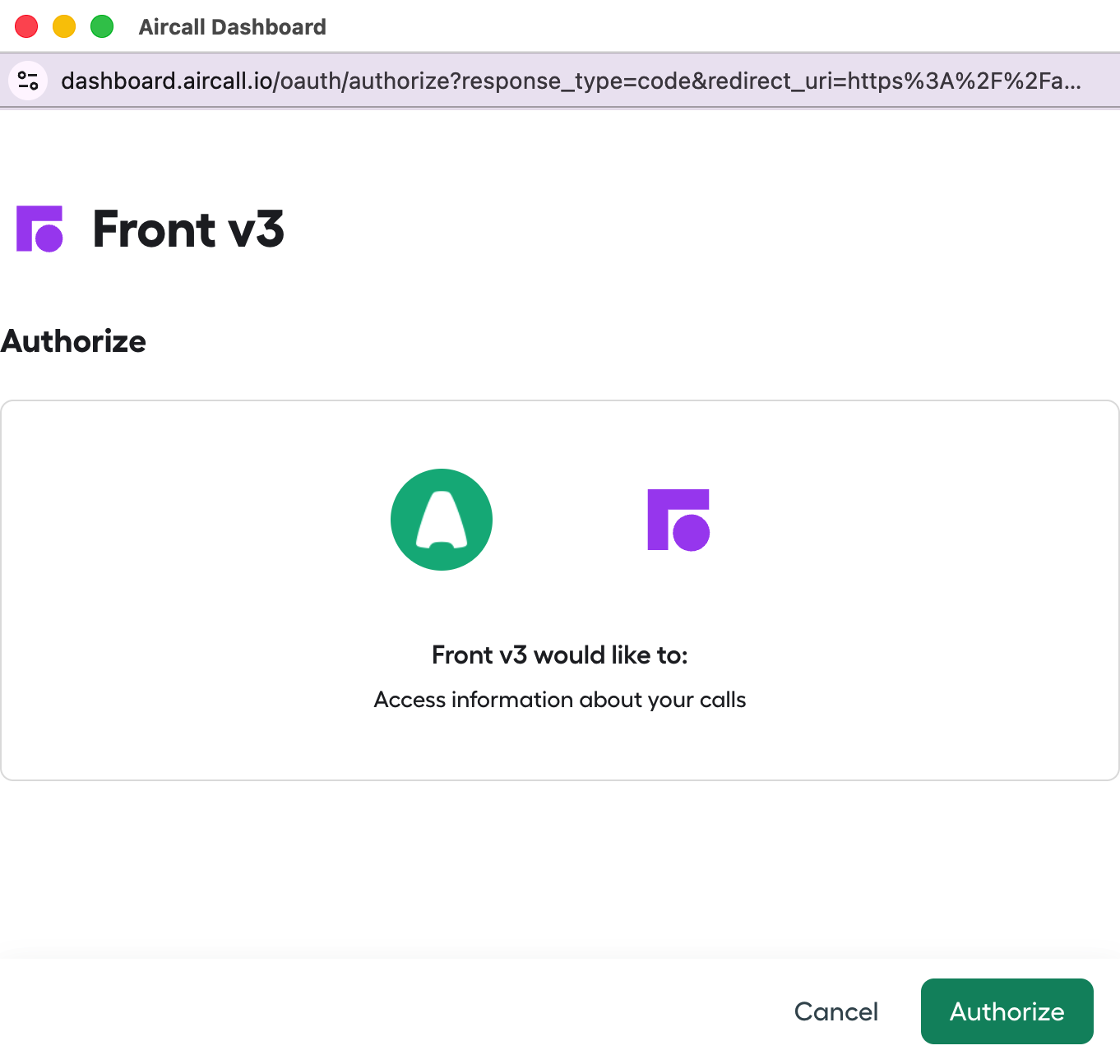The width and height of the screenshot is (1120, 1064).
Task: Click the "Aircall Dashboard" window title
Action: (232, 27)
